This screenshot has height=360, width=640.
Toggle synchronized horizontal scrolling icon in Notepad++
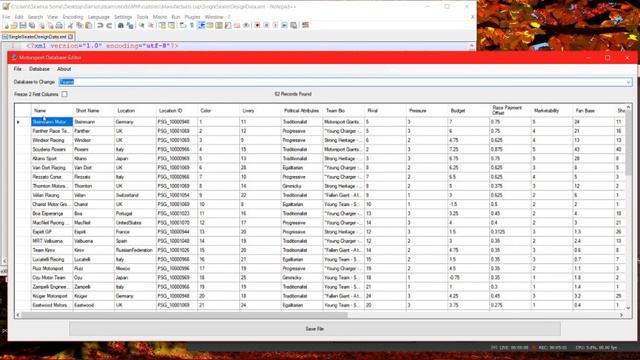click(x=171, y=25)
